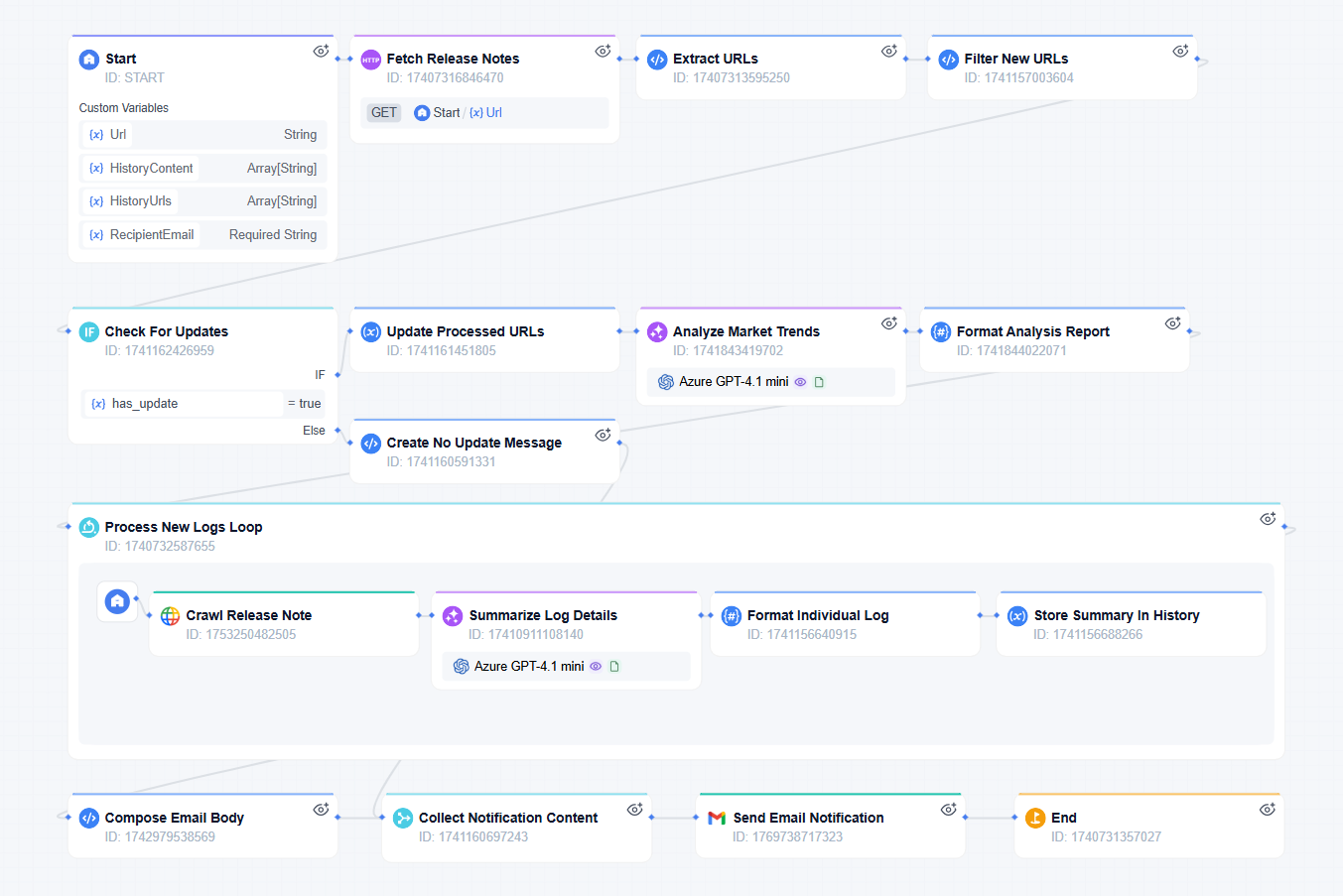The image size is (1343, 896).
Task: Click the IF icon on Check For Updates node
Action: [x=89, y=331]
